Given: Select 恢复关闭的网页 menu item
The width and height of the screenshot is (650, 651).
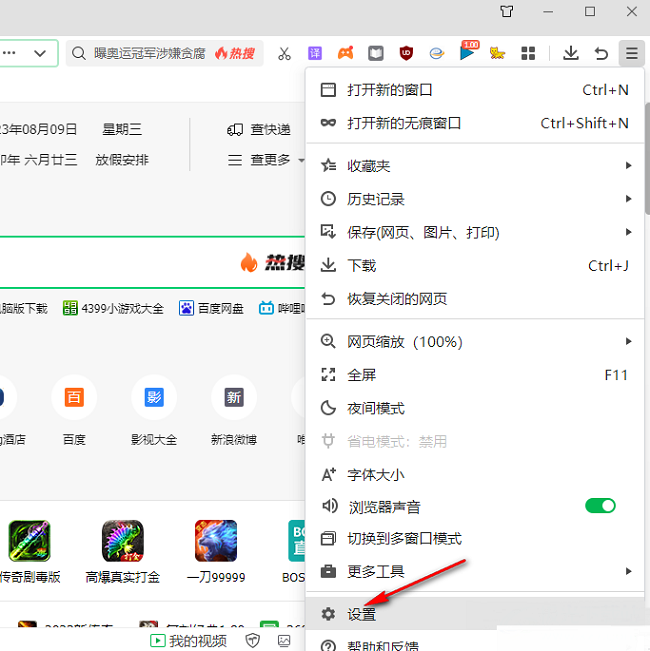Looking at the screenshot, I should point(475,299).
